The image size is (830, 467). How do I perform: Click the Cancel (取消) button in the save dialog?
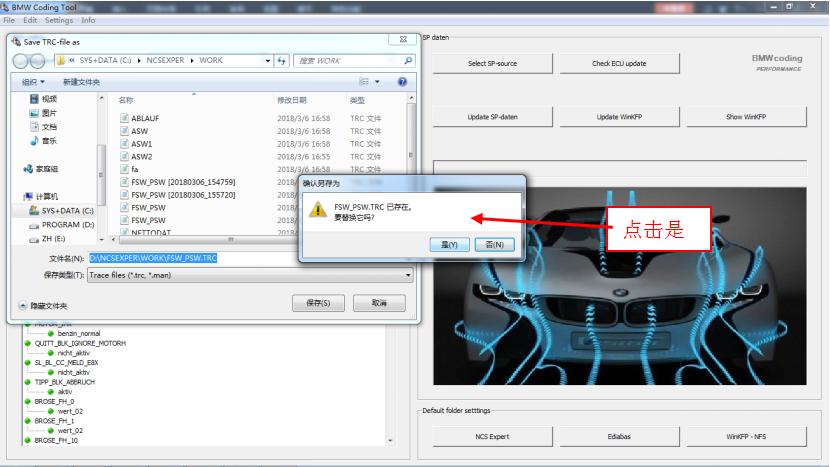click(379, 303)
